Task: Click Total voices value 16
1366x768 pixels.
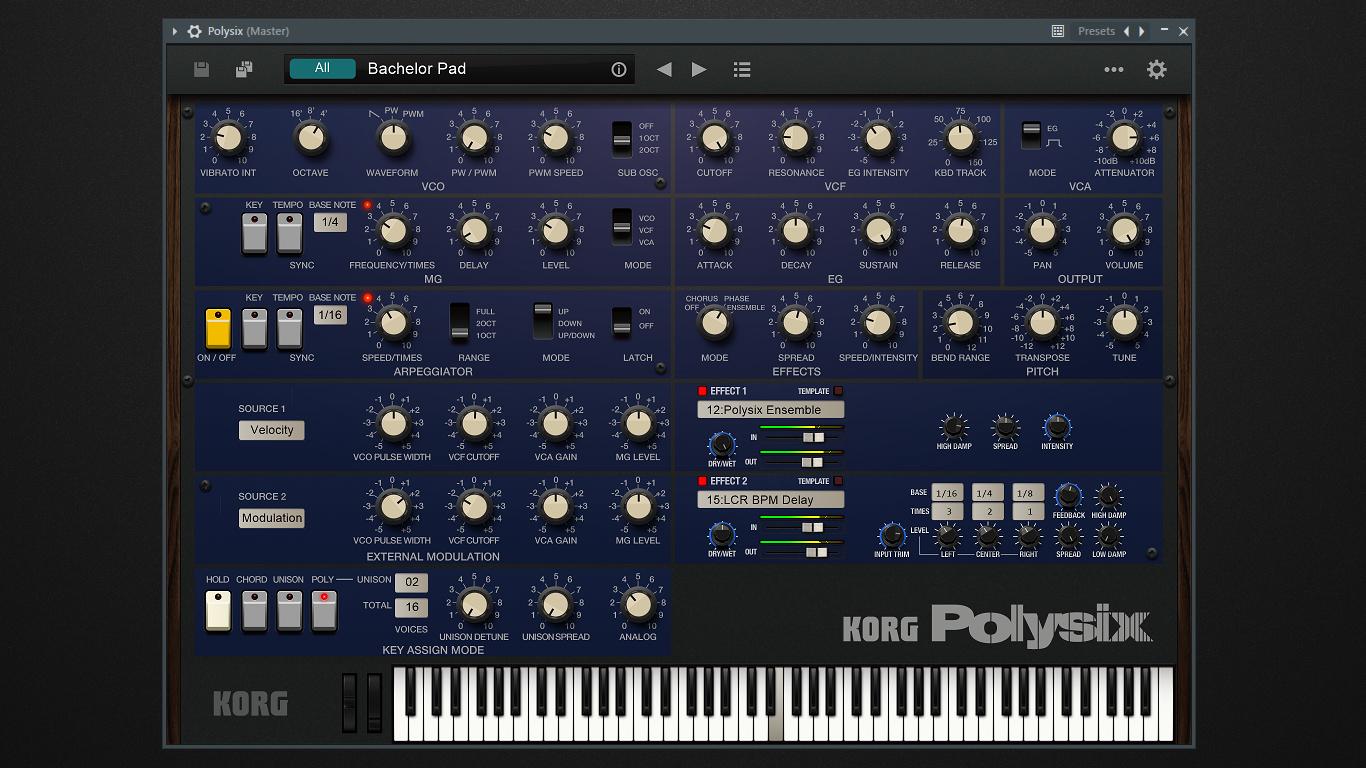Action: pos(411,607)
